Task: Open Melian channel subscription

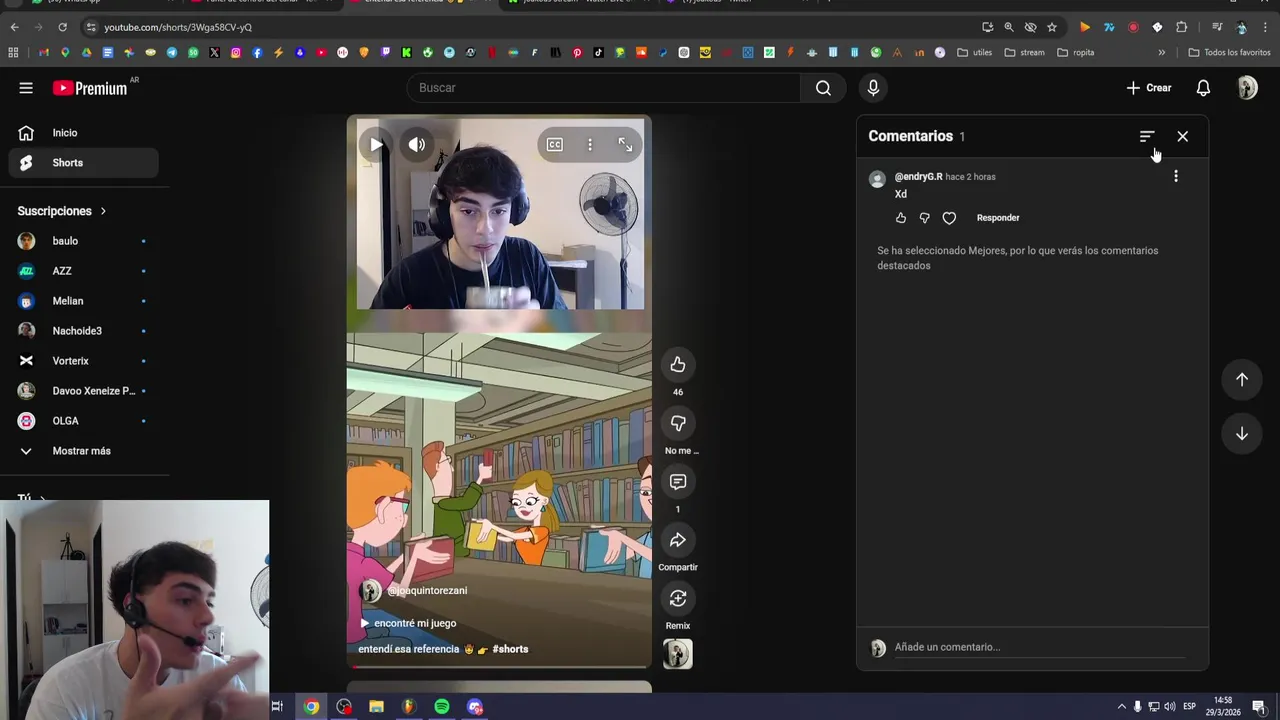Action: (x=83, y=301)
